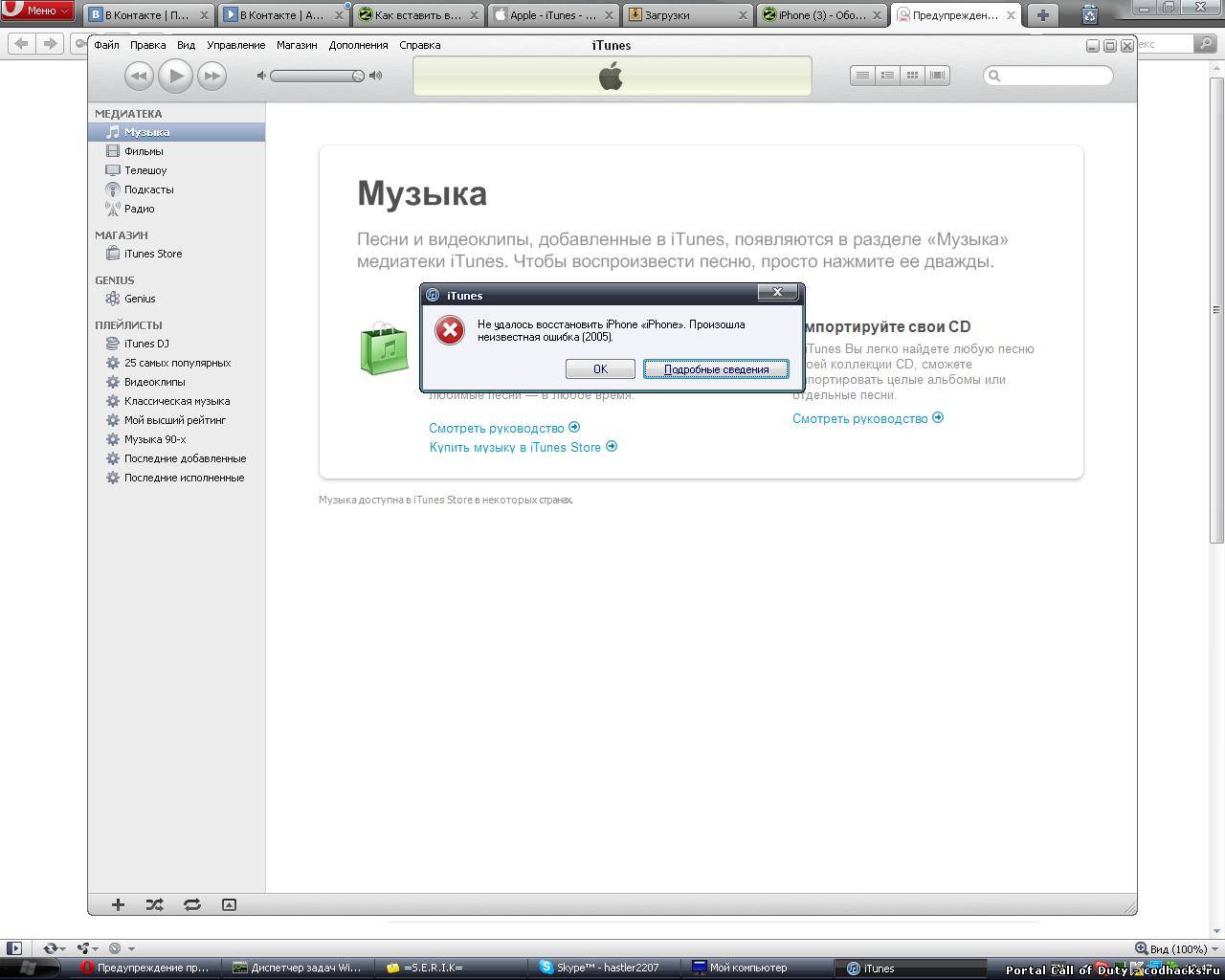Select the 25 самых популярных playlist
The image size is (1225, 980).
click(x=177, y=363)
